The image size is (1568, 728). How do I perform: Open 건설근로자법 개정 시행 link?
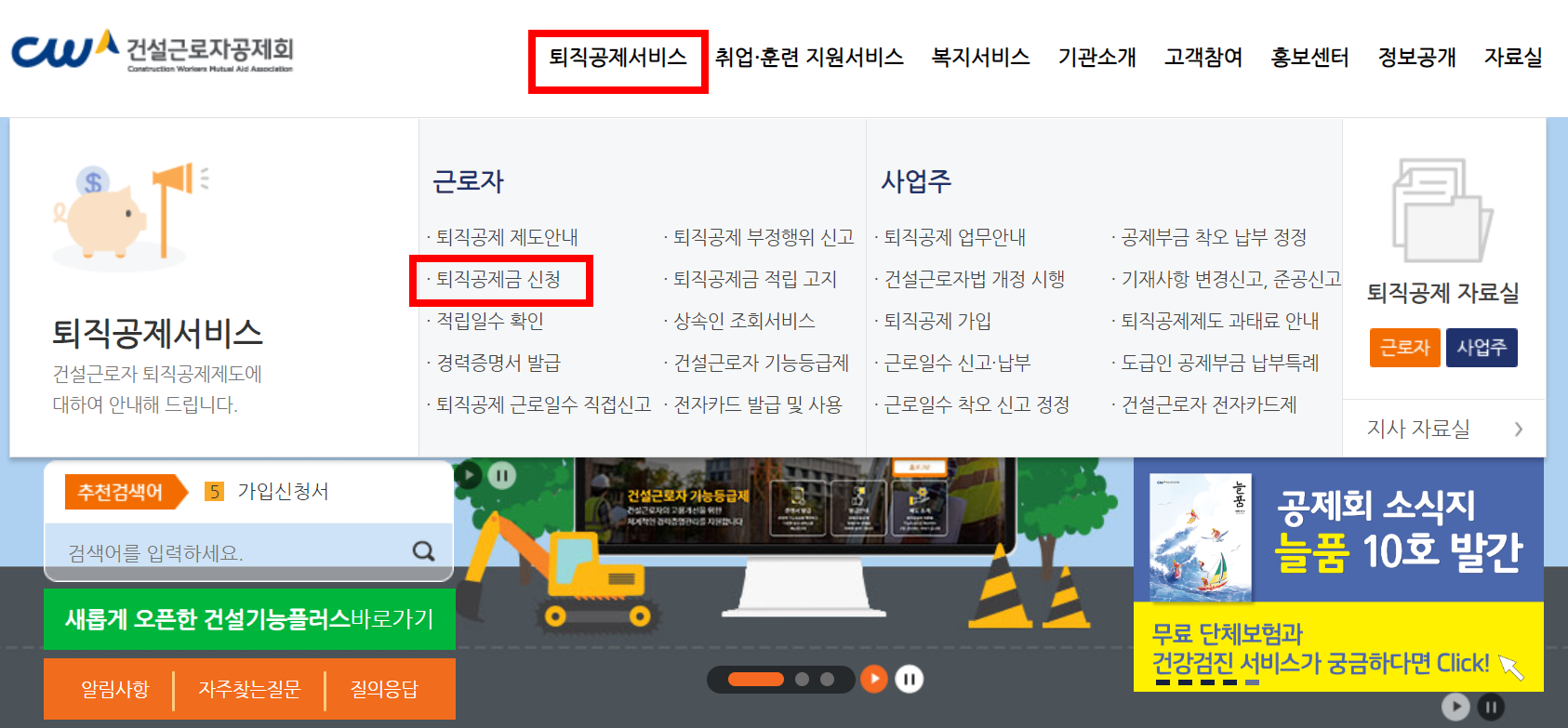point(974,279)
